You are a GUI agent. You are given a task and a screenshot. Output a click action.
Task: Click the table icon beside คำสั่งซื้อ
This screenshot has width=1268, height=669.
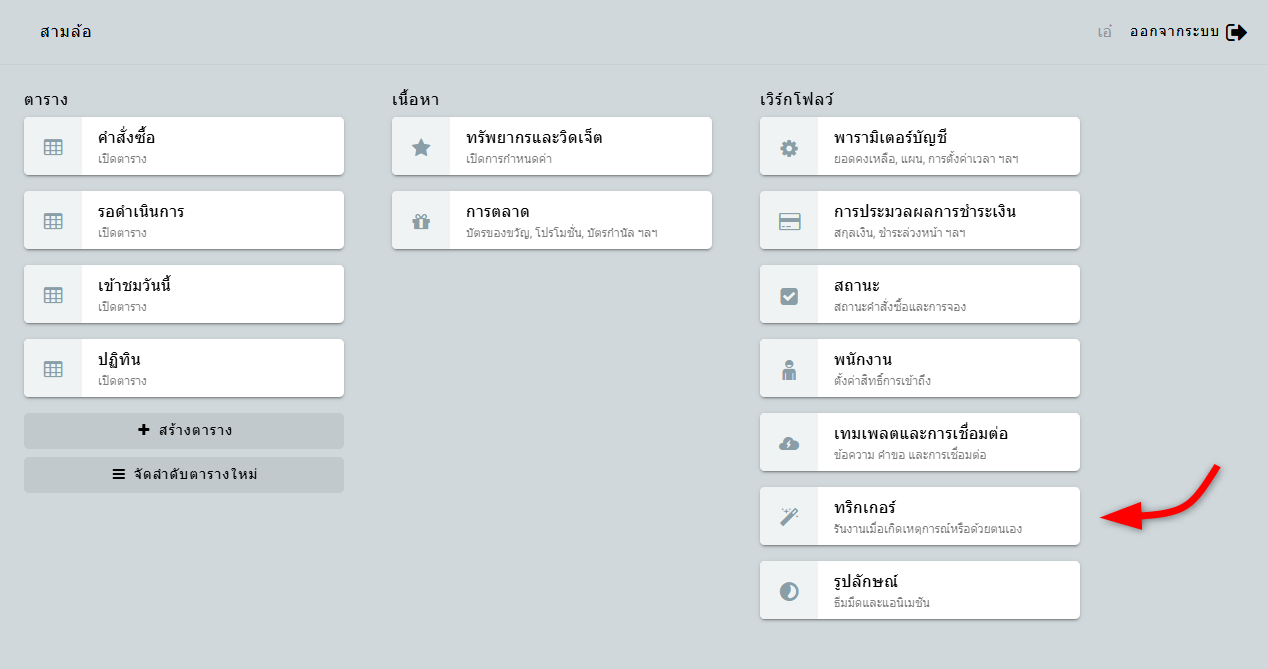click(53, 147)
